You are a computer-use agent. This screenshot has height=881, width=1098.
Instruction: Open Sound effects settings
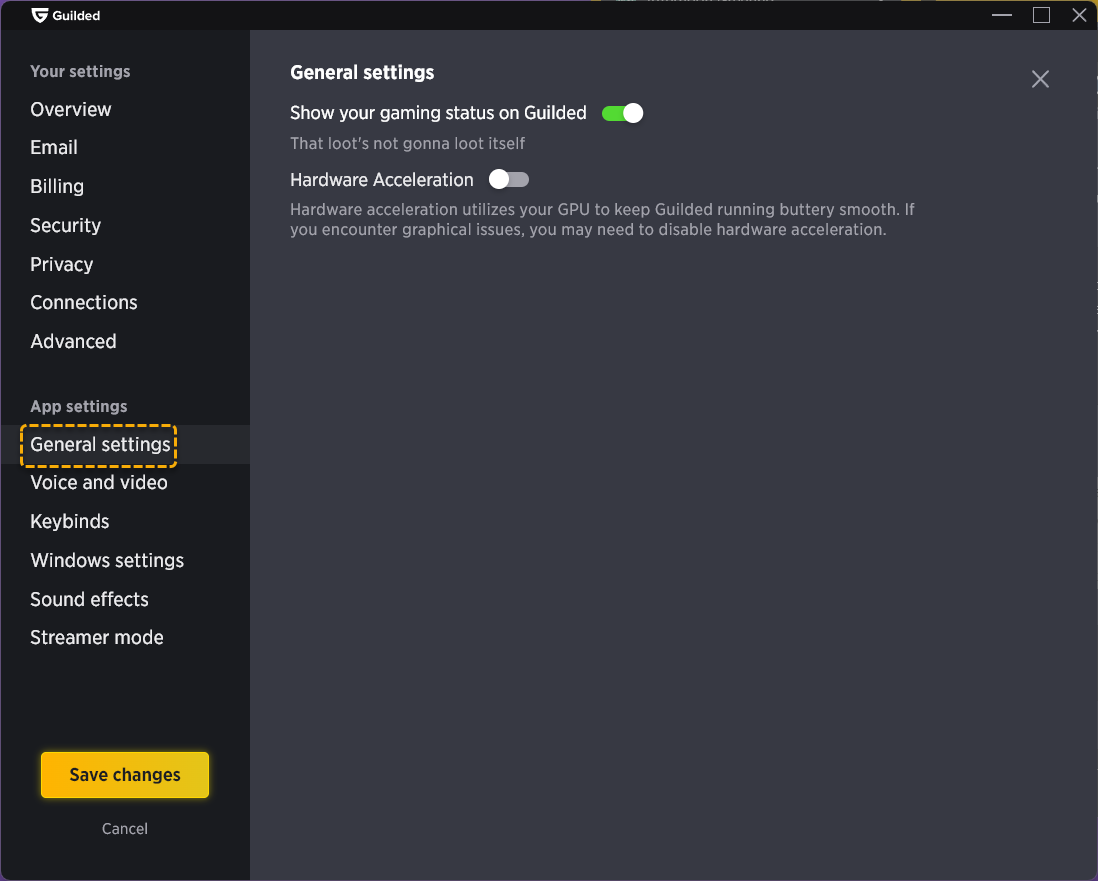tap(89, 599)
